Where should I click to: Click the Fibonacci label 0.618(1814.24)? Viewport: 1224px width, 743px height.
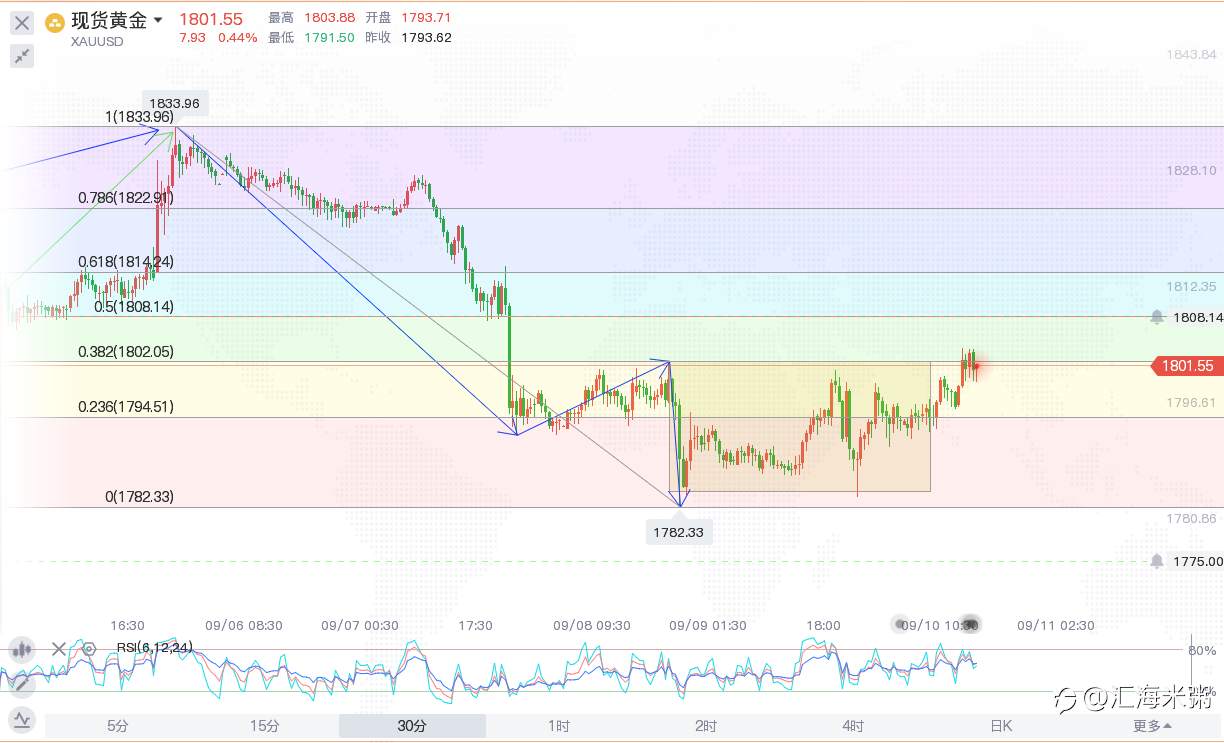coord(126,262)
